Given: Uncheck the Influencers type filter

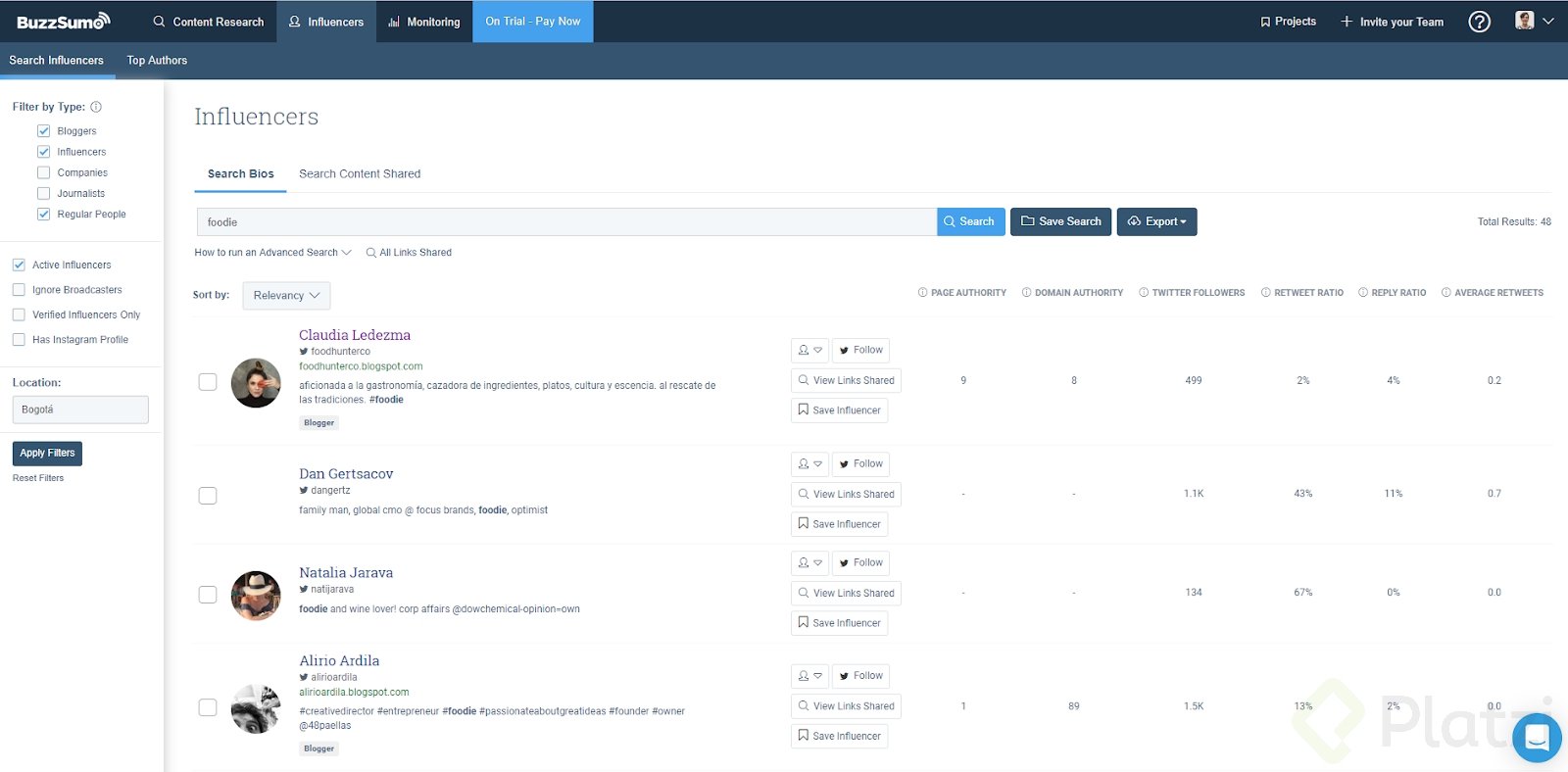Looking at the screenshot, I should (x=43, y=152).
